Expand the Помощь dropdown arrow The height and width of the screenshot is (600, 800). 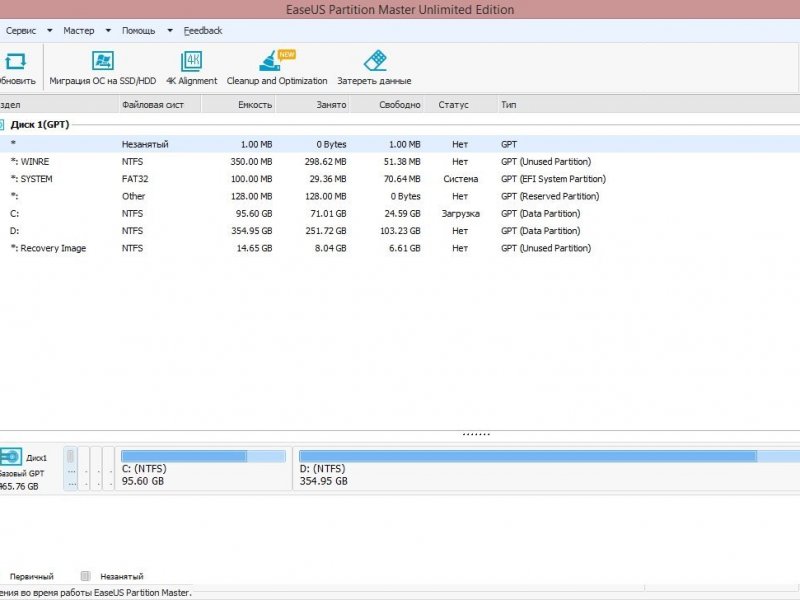[x=170, y=31]
